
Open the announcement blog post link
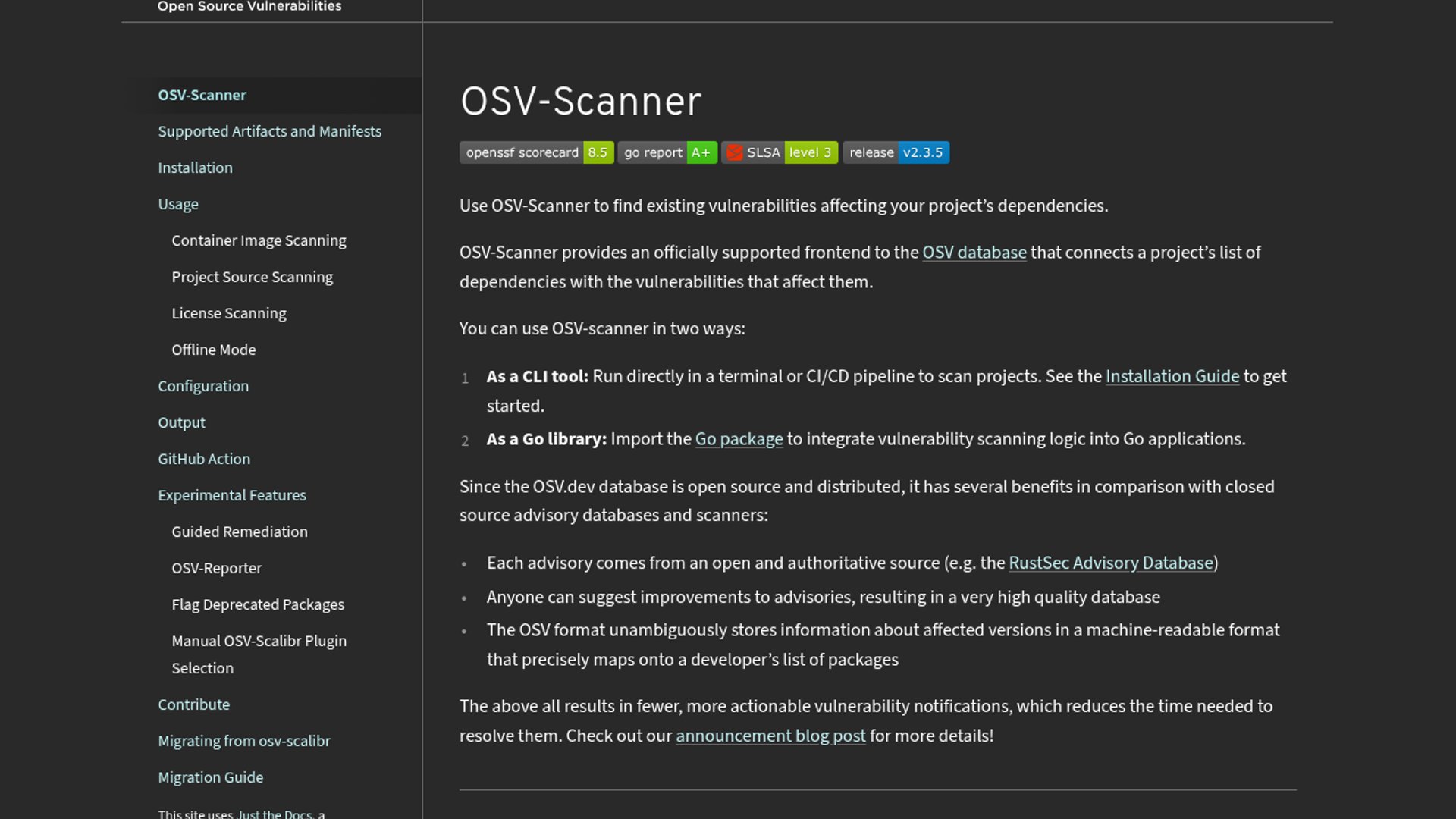click(770, 736)
